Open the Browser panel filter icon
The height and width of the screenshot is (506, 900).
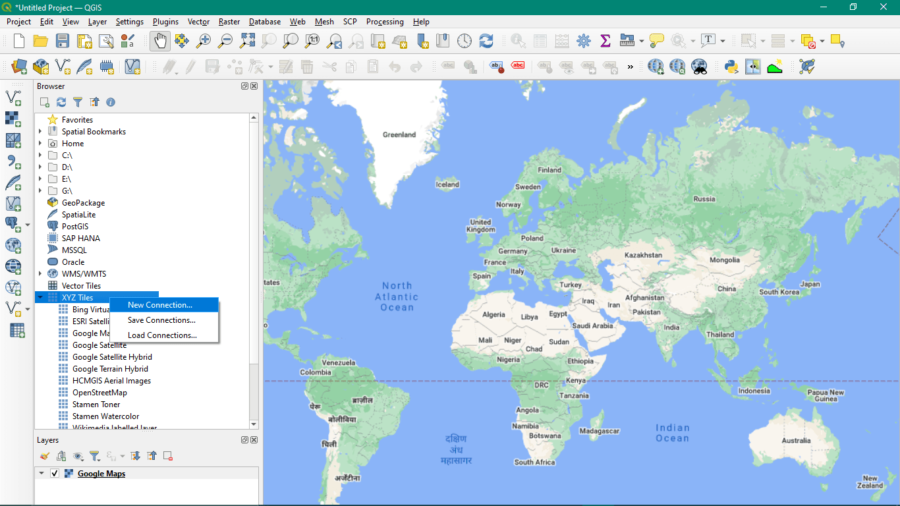pyautogui.click(x=77, y=102)
